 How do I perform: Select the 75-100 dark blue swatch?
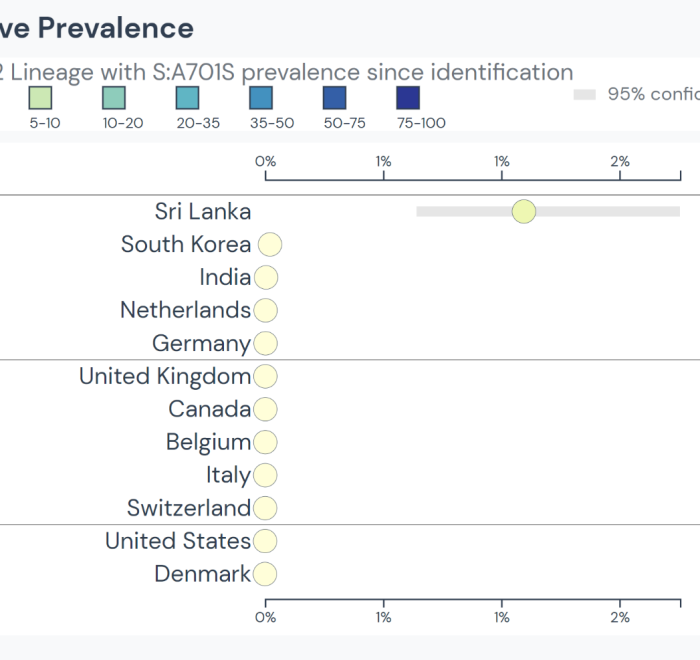point(408,98)
